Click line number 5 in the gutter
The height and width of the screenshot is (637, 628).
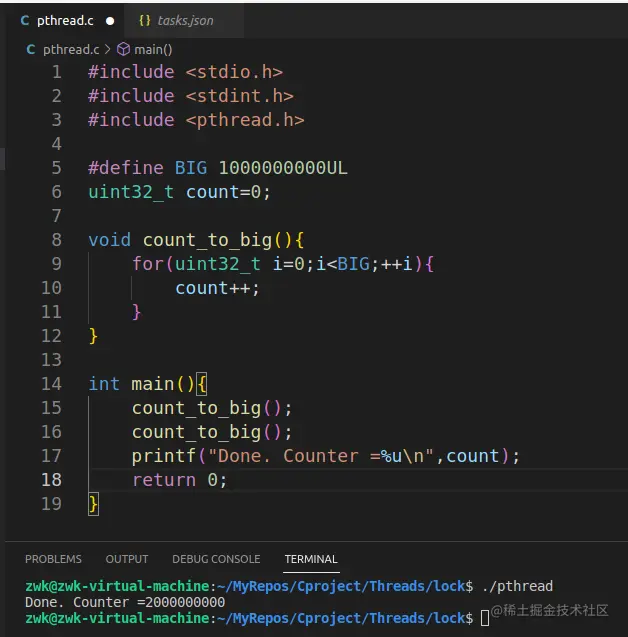57,168
